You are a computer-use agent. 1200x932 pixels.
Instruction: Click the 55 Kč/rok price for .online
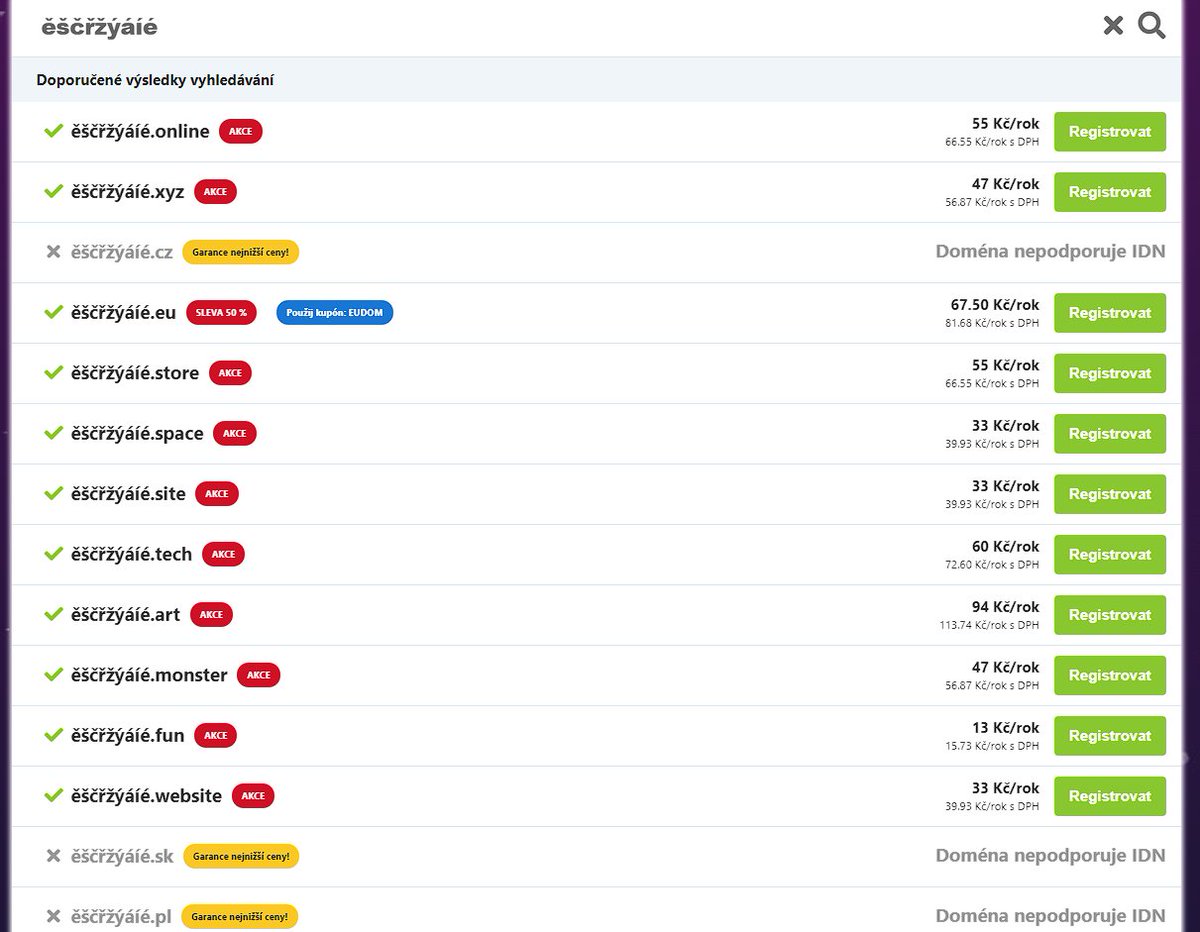1006,124
